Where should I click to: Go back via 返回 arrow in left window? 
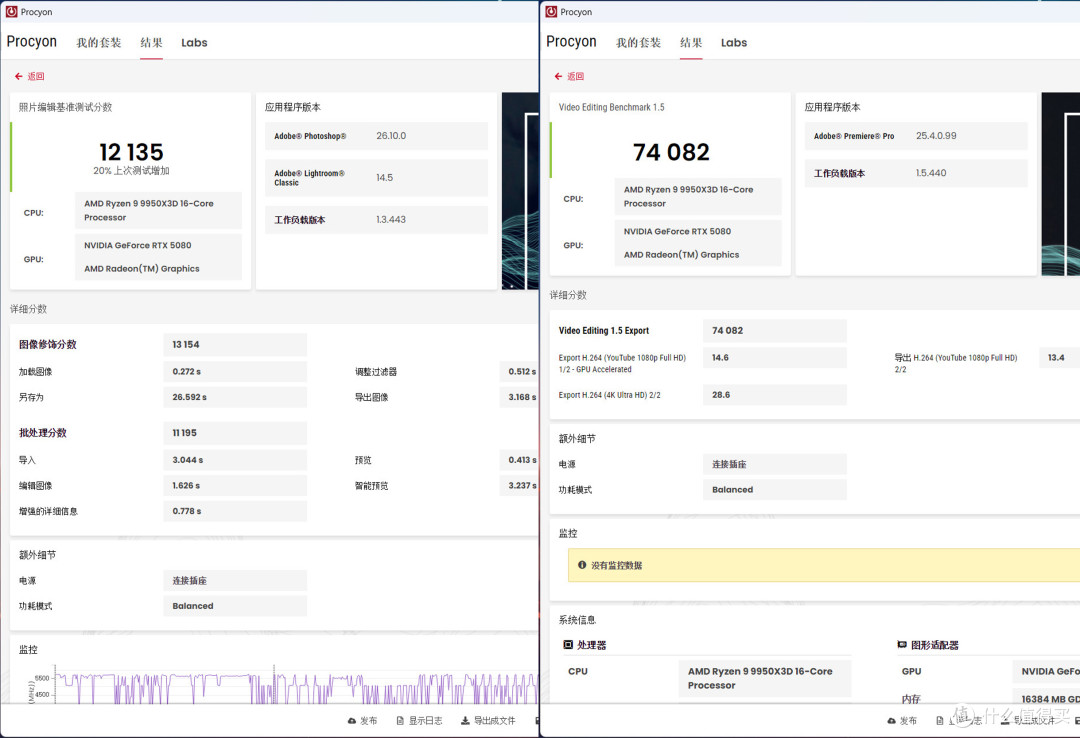(29, 76)
